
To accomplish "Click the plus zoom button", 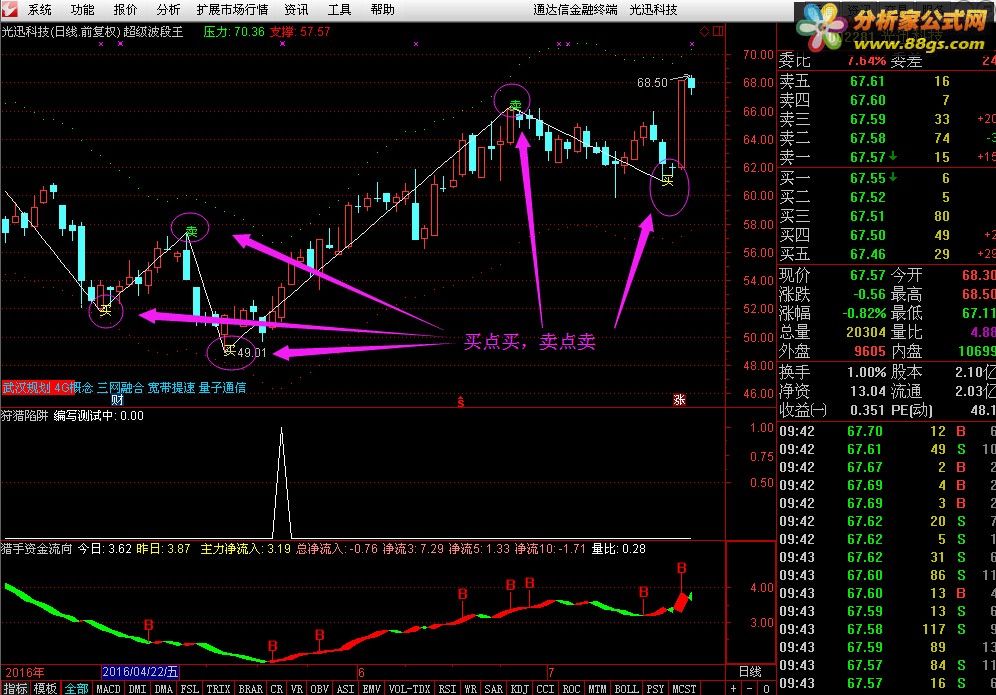I will (x=734, y=689).
